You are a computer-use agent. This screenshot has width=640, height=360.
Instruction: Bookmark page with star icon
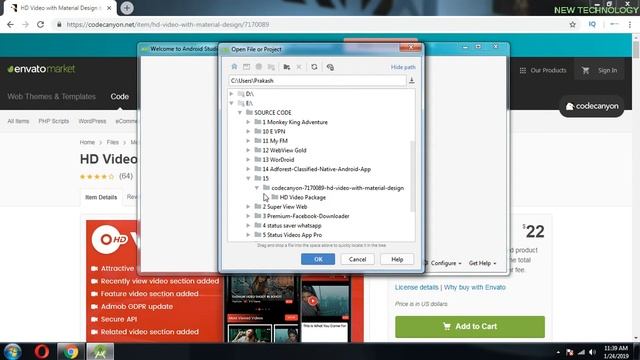pos(573,24)
